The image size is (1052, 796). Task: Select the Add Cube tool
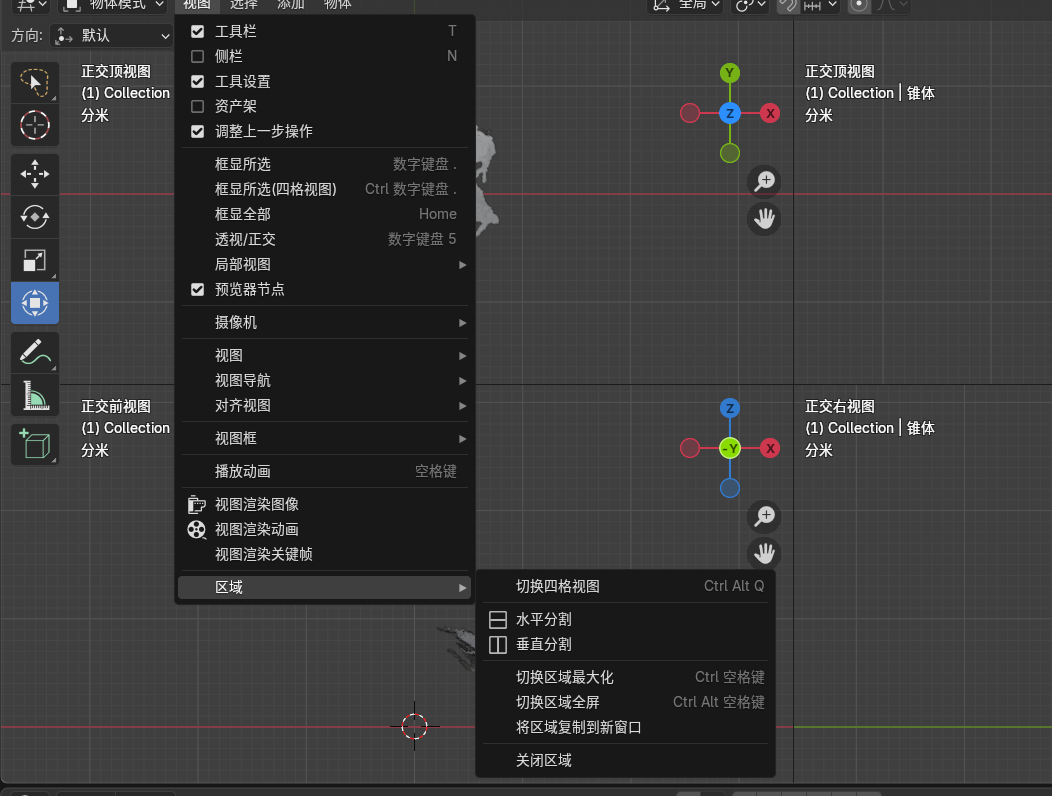[35, 444]
